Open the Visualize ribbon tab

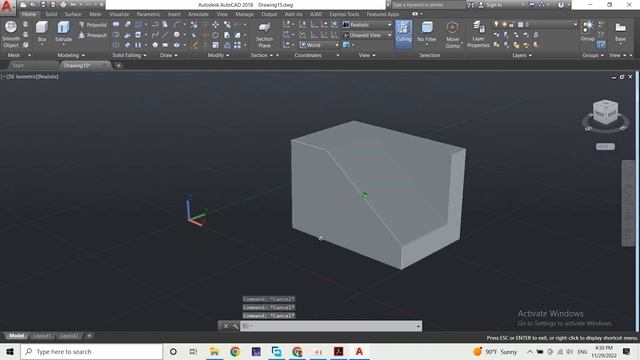(x=119, y=14)
